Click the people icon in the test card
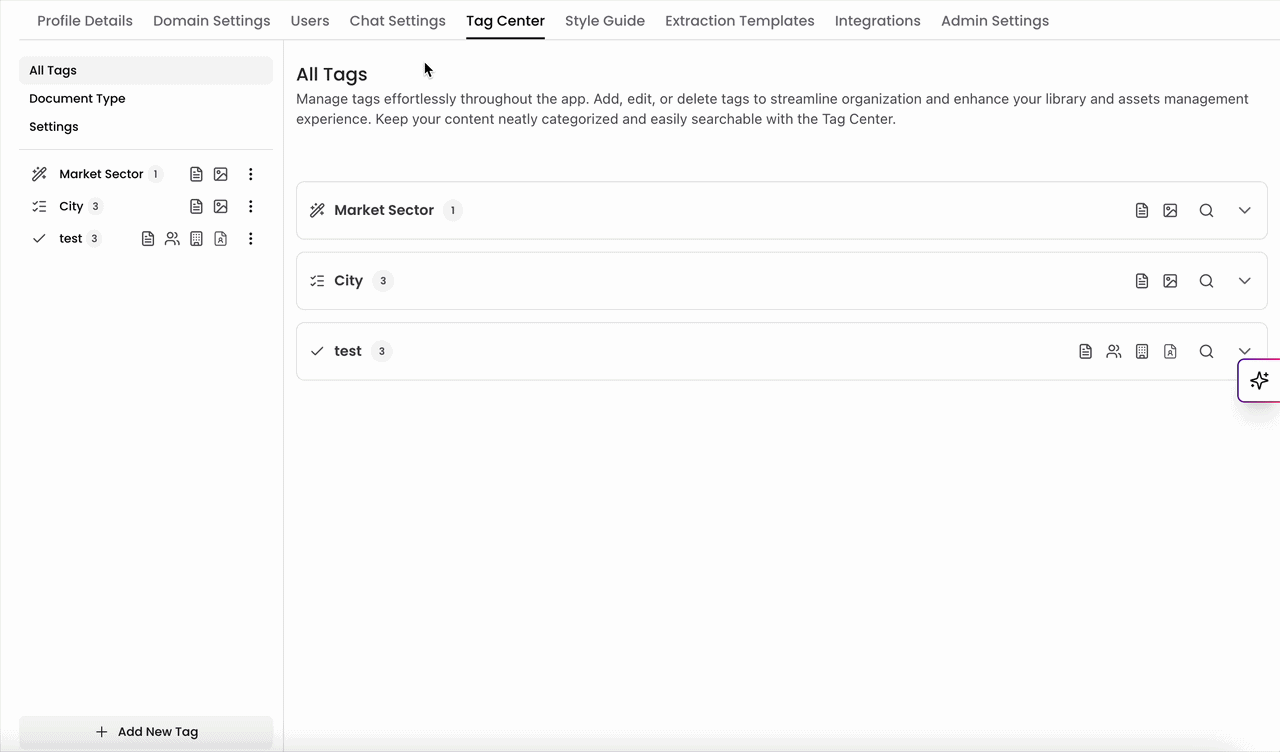This screenshot has width=1280, height=752. 1114,351
